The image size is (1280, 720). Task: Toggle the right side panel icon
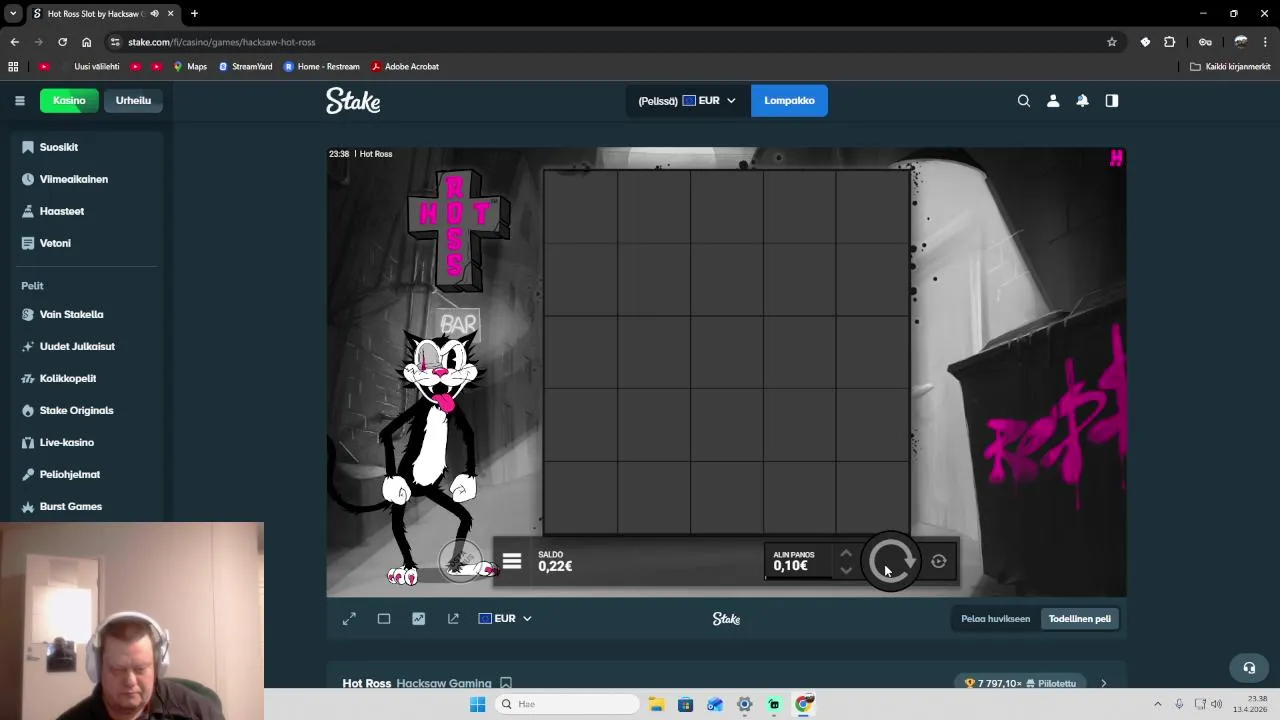point(1112,101)
